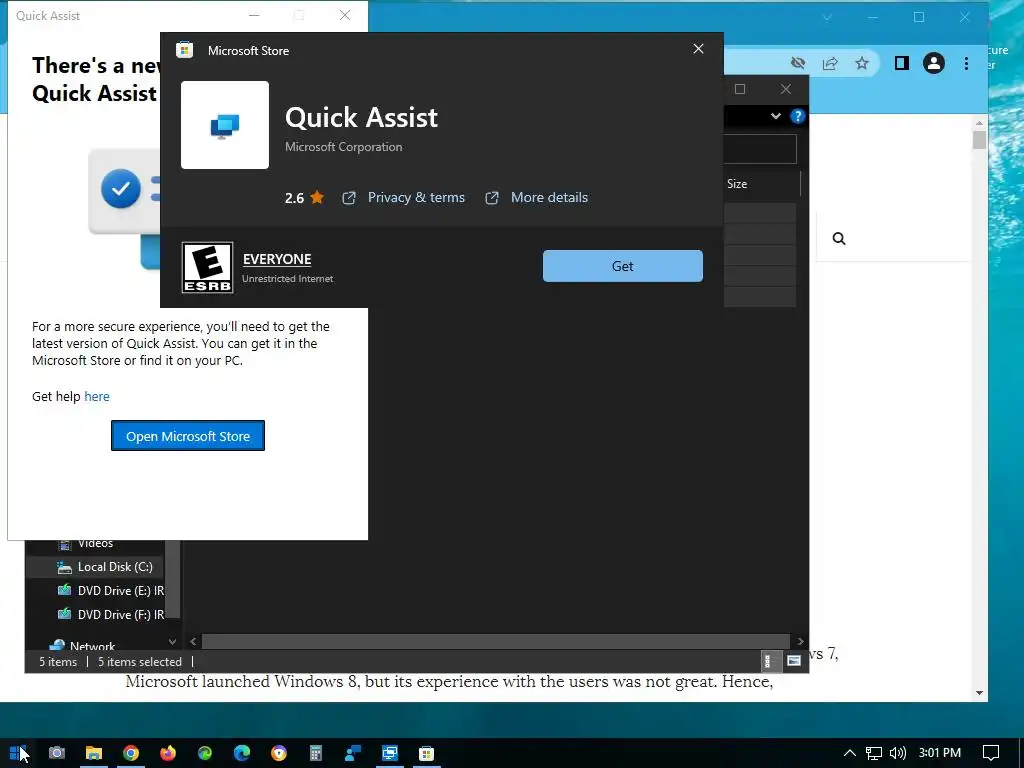Open Google Chrome from the taskbar
Viewport: 1024px width, 768px height.
pos(131,753)
